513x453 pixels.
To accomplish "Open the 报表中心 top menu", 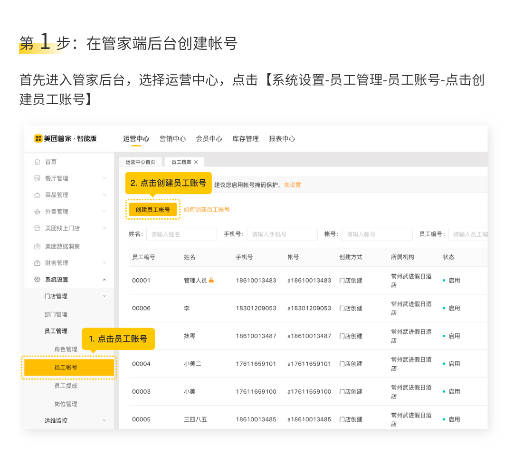I will click(x=282, y=139).
